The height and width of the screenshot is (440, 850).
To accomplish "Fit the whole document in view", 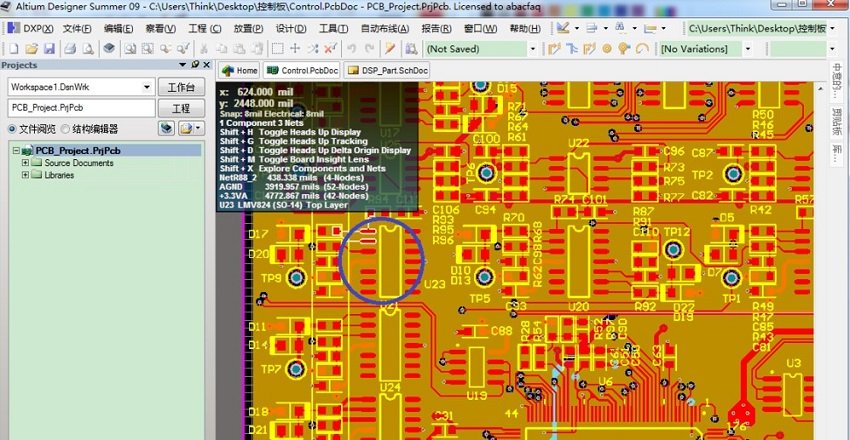I will pos(130,49).
